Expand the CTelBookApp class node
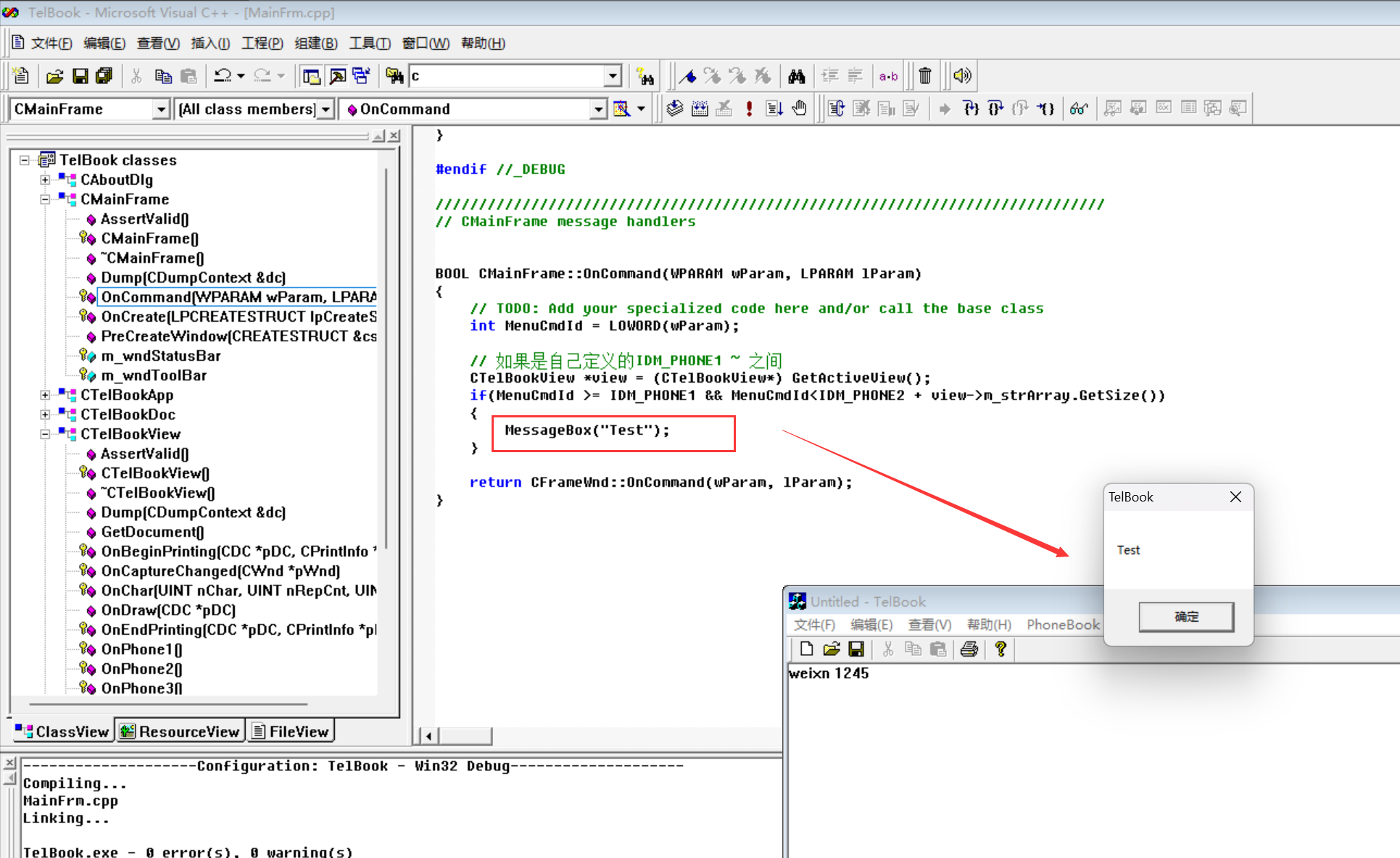This screenshot has height=858, width=1400. 45,395
